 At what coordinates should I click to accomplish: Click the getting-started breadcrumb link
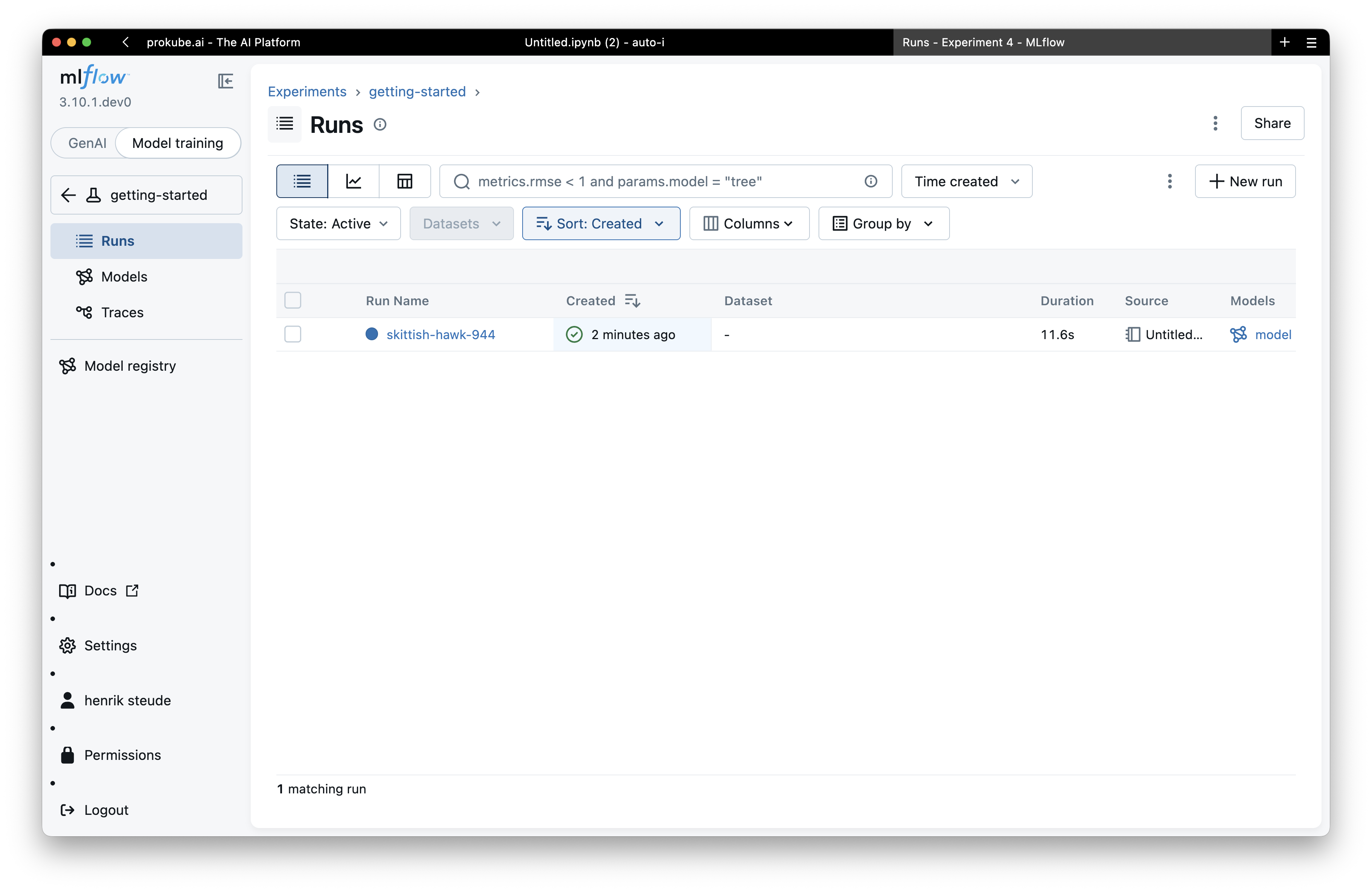pos(418,91)
